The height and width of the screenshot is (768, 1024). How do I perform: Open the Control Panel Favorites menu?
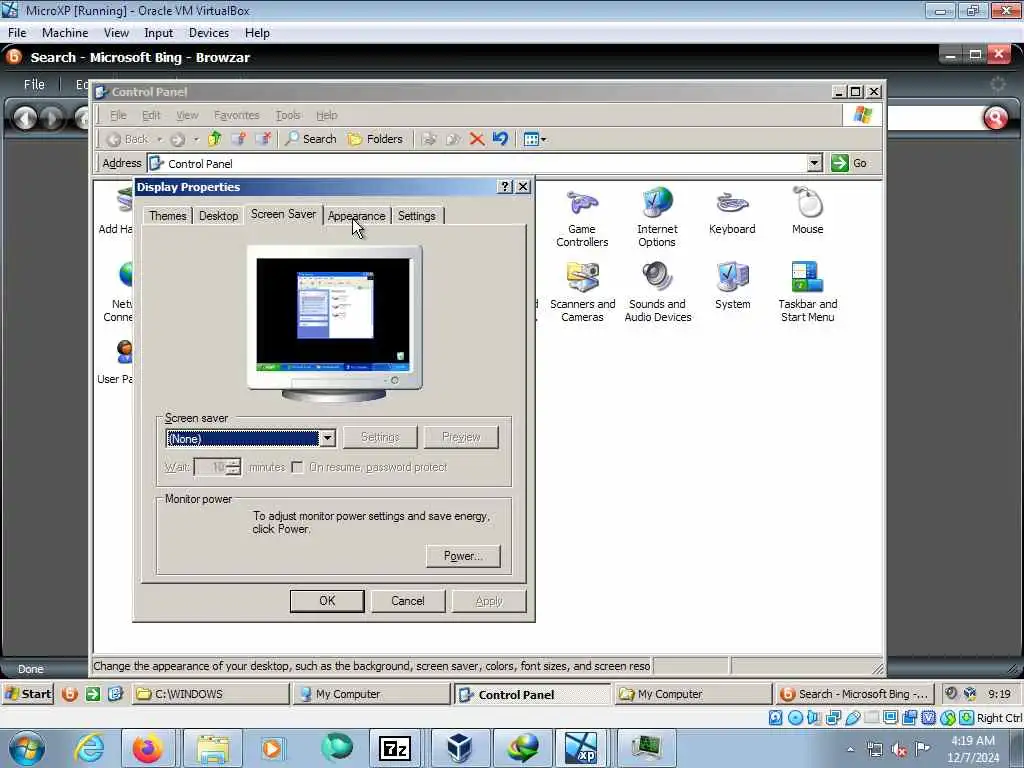tap(236, 116)
